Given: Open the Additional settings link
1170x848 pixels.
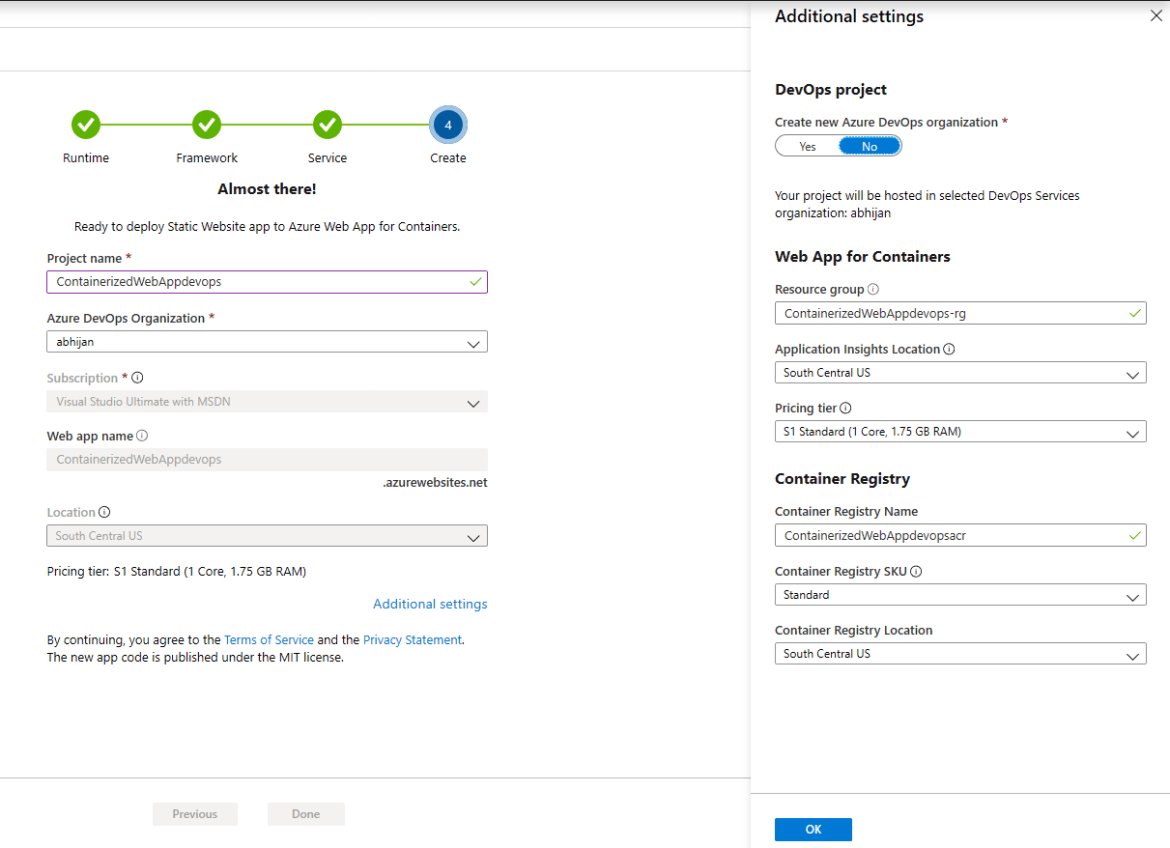Looking at the screenshot, I should 430,604.
